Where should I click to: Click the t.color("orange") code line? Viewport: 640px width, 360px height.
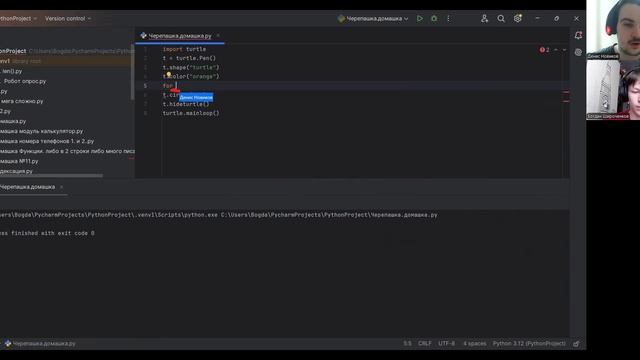(191, 76)
